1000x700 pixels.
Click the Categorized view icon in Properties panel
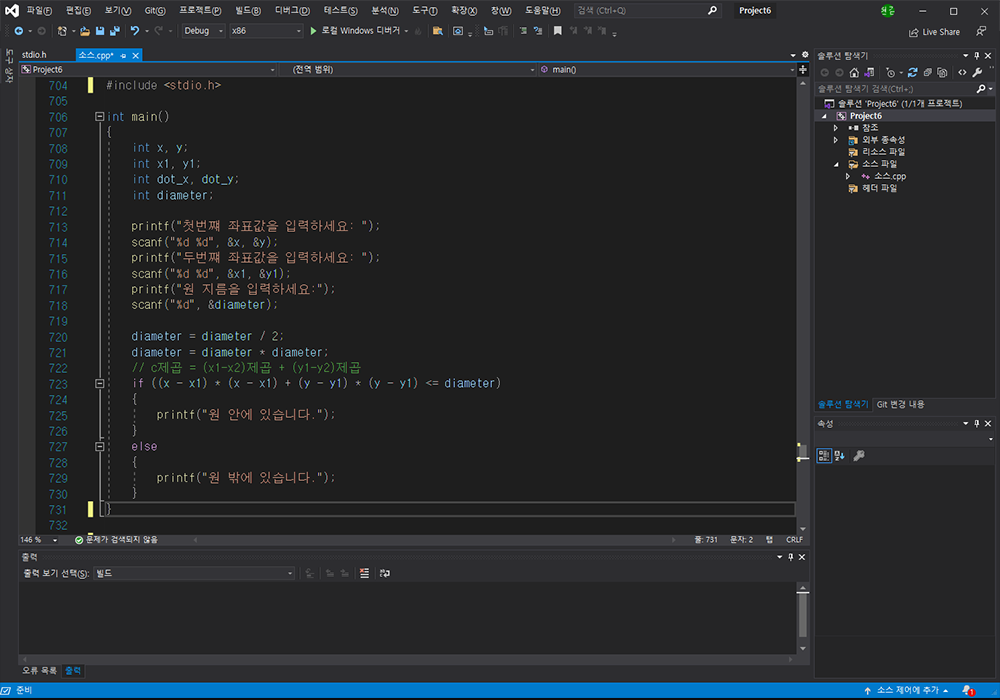click(x=824, y=455)
